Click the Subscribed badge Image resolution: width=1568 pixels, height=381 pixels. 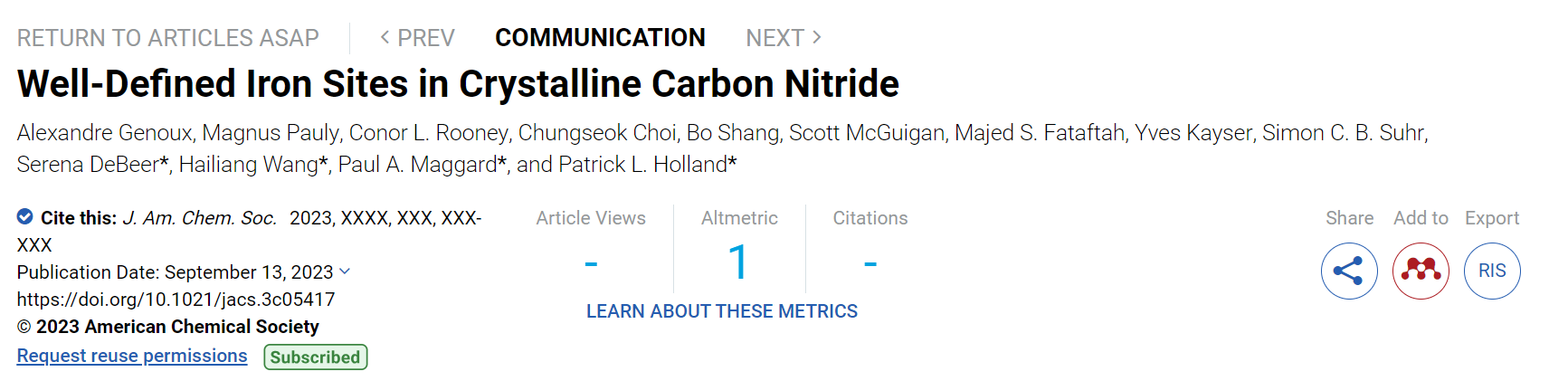point(316,357)
